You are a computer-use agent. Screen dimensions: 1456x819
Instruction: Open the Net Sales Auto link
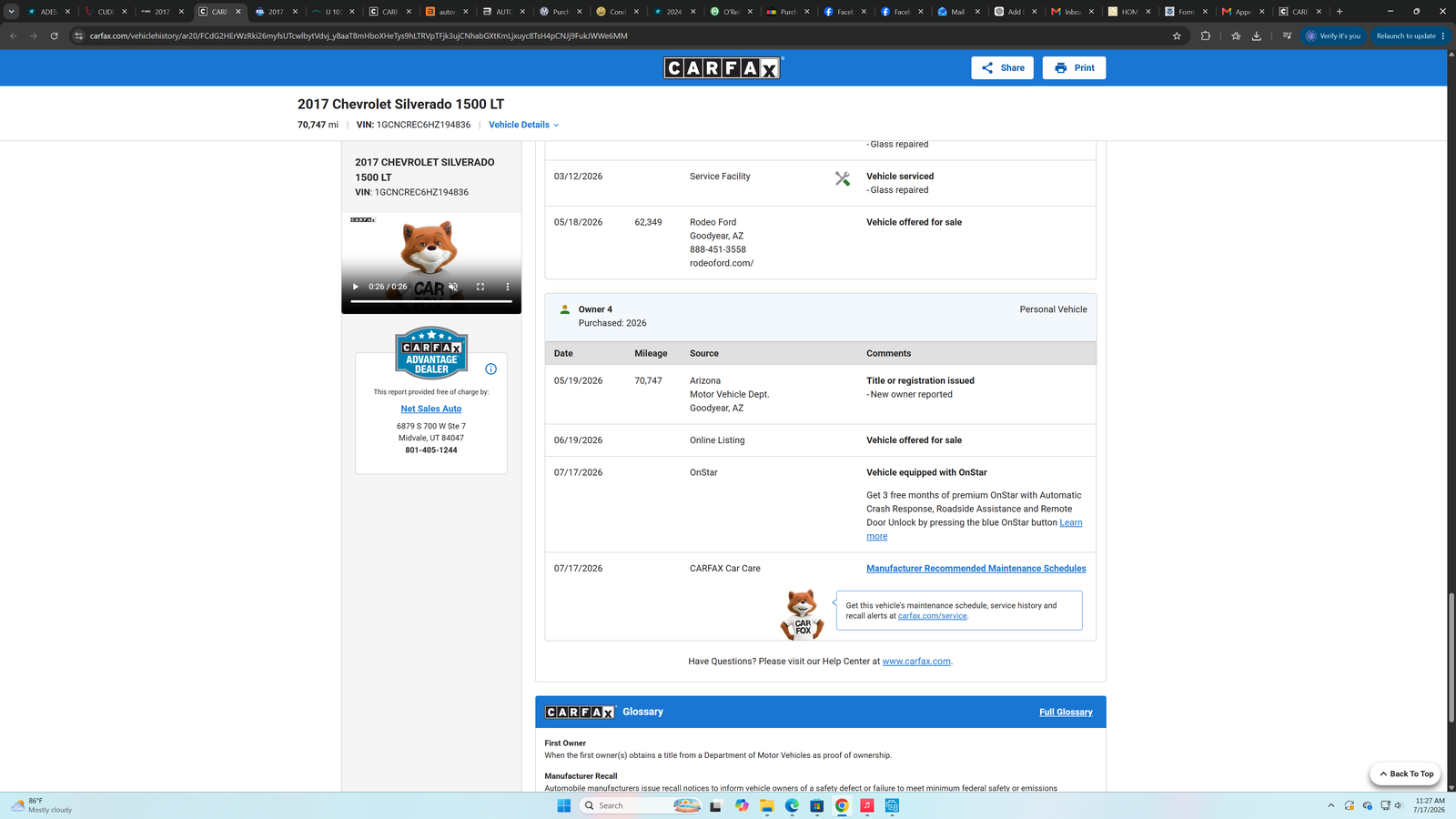(x=431, y=409)
